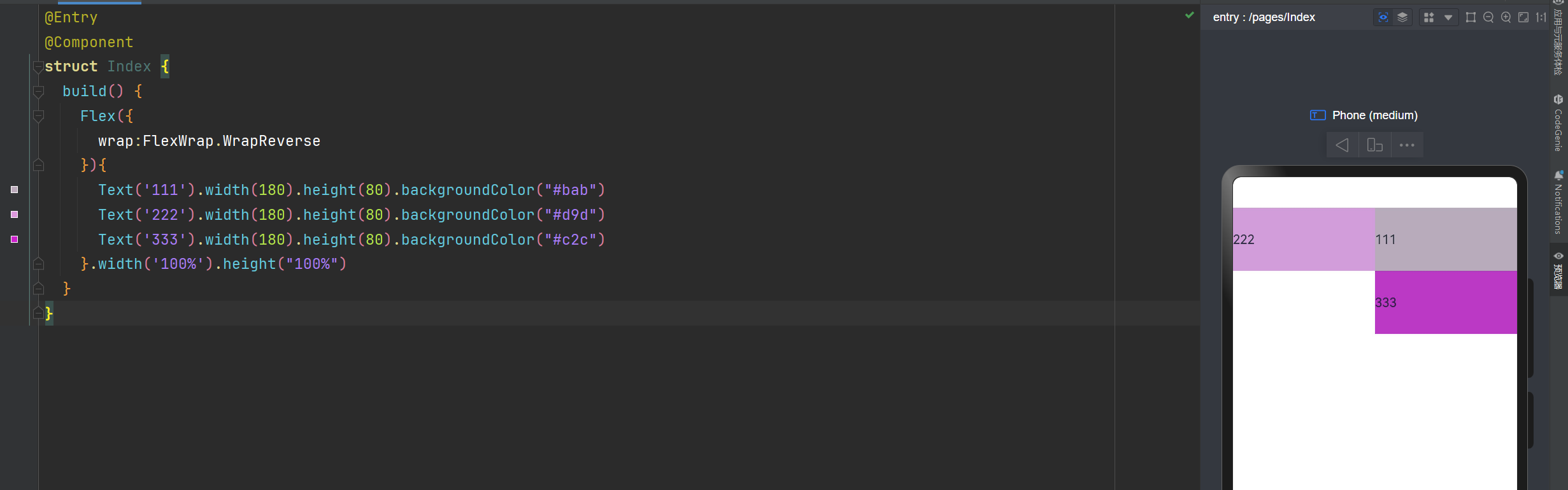1568x490 pixels.
Task: Open the three-dots more options menu
Action: [1407, 145]
